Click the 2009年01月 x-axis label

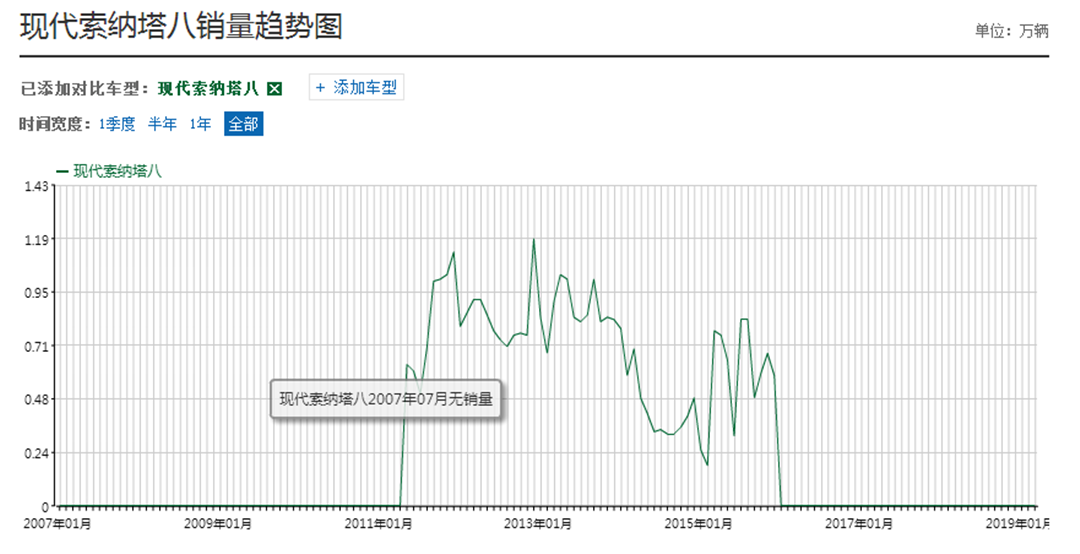218,523
